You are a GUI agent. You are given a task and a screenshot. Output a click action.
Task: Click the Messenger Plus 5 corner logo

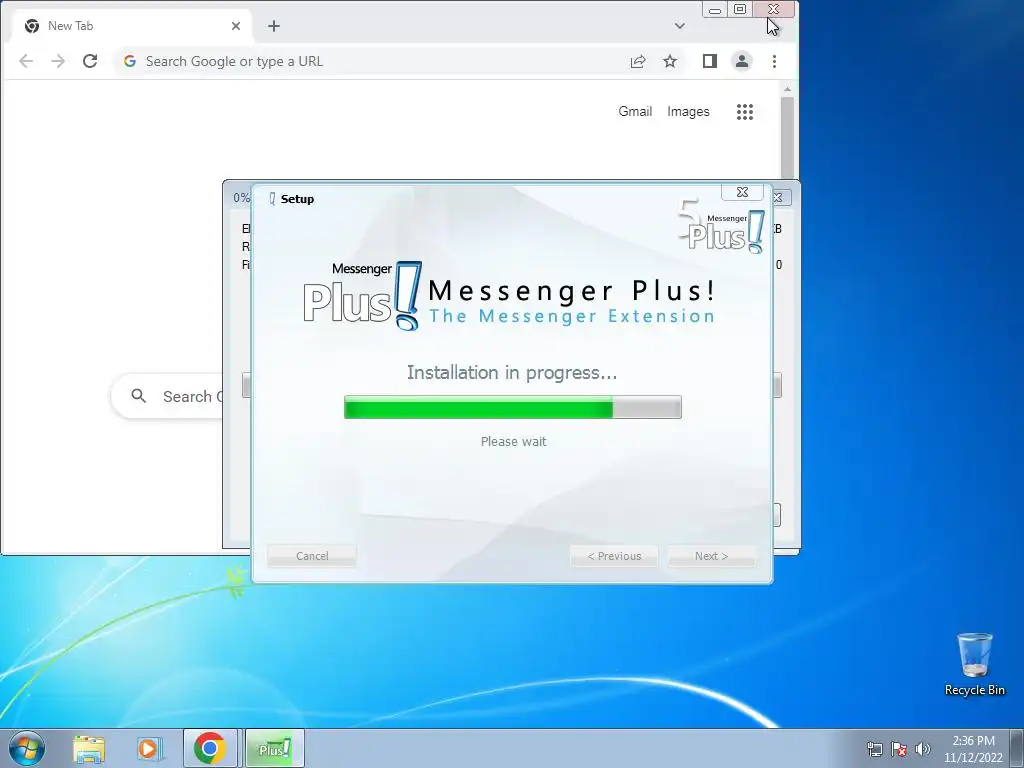[721, 226]
